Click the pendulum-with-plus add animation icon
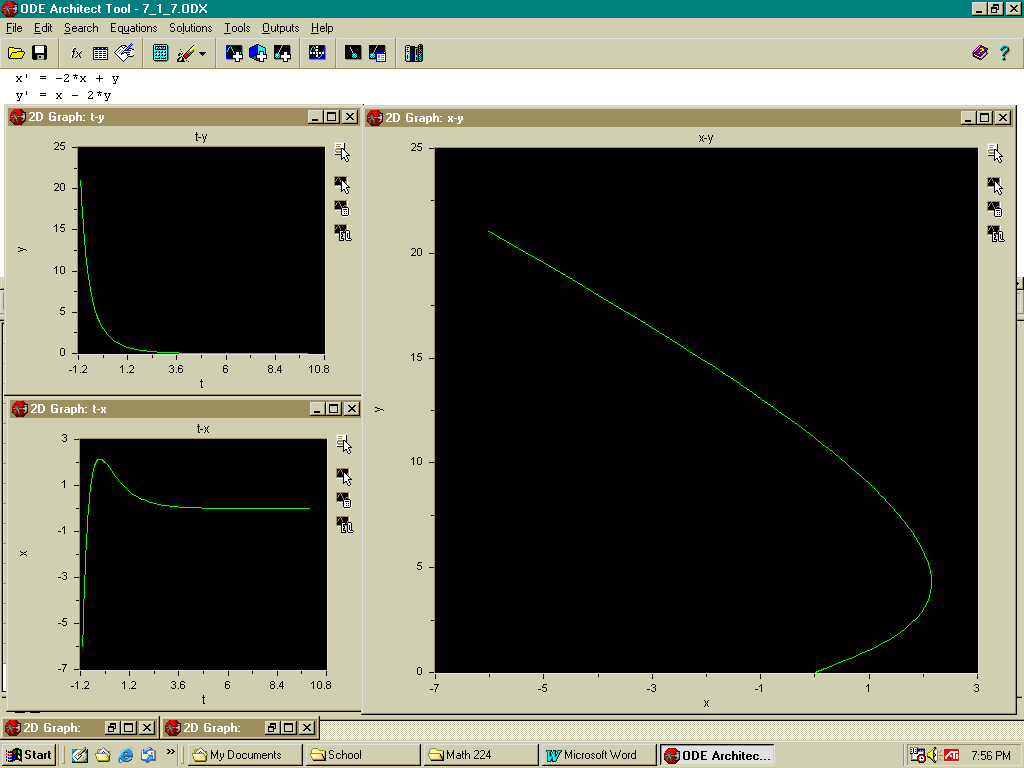Viewport: 1024px width, 768px height. pyautogui.click(x=282, y=53)
